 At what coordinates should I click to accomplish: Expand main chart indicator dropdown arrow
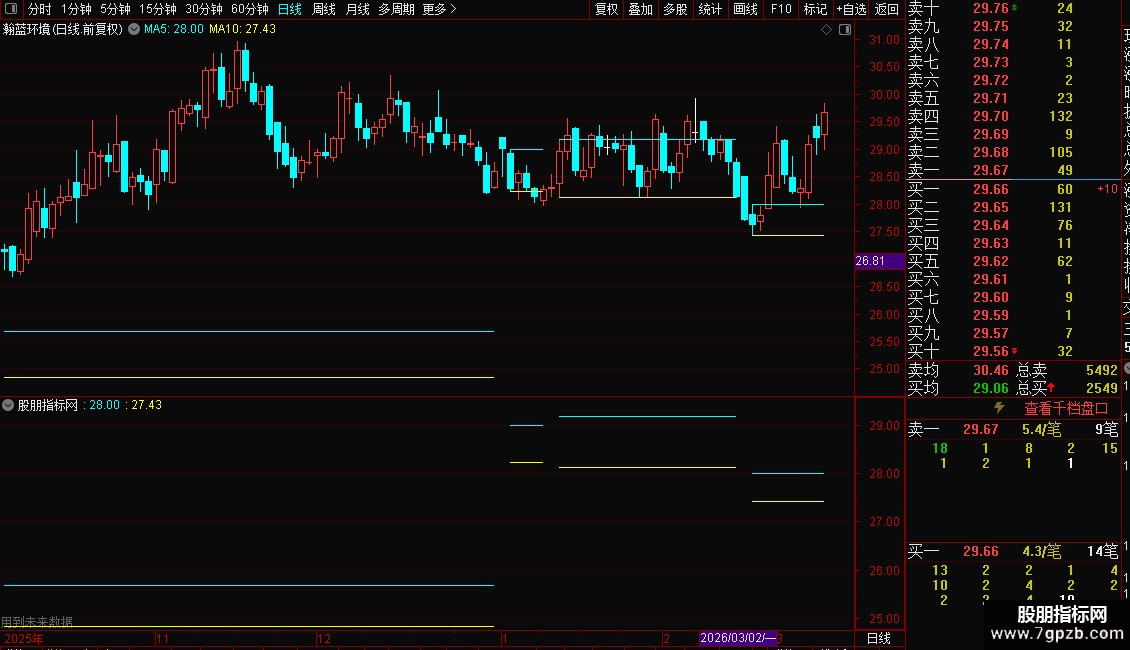[134, 30]
